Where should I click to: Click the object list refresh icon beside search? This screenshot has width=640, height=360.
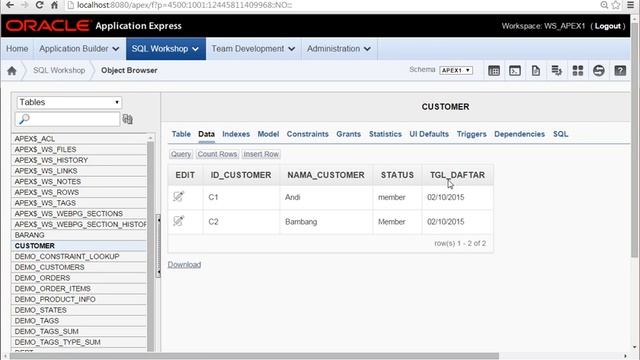pyautogui.click(x=128, y=119)
